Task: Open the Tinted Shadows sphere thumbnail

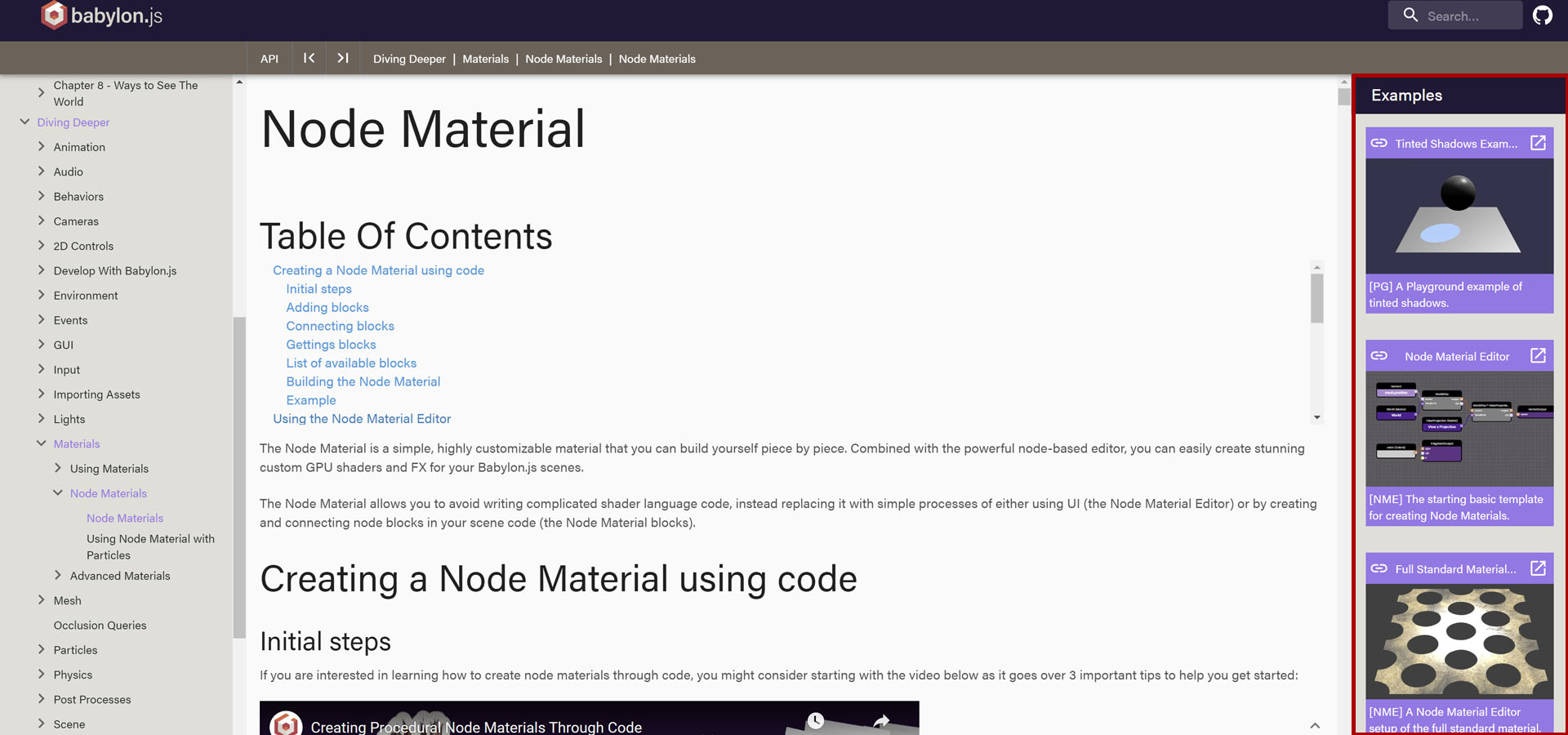Action: [x=1459, y=216]
